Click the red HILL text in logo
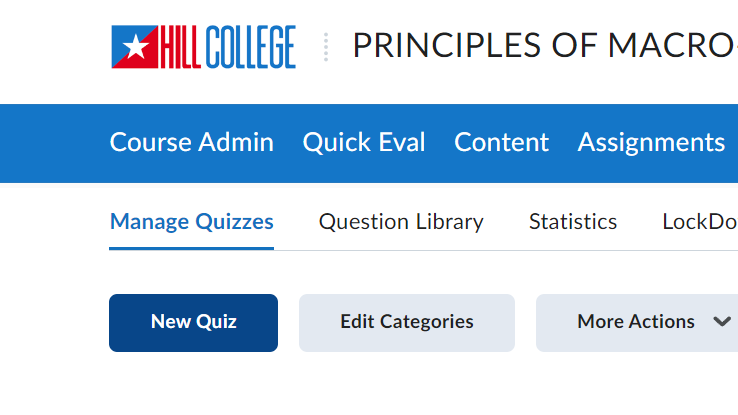Screen dimensions: 738x415 coord(180,47)
